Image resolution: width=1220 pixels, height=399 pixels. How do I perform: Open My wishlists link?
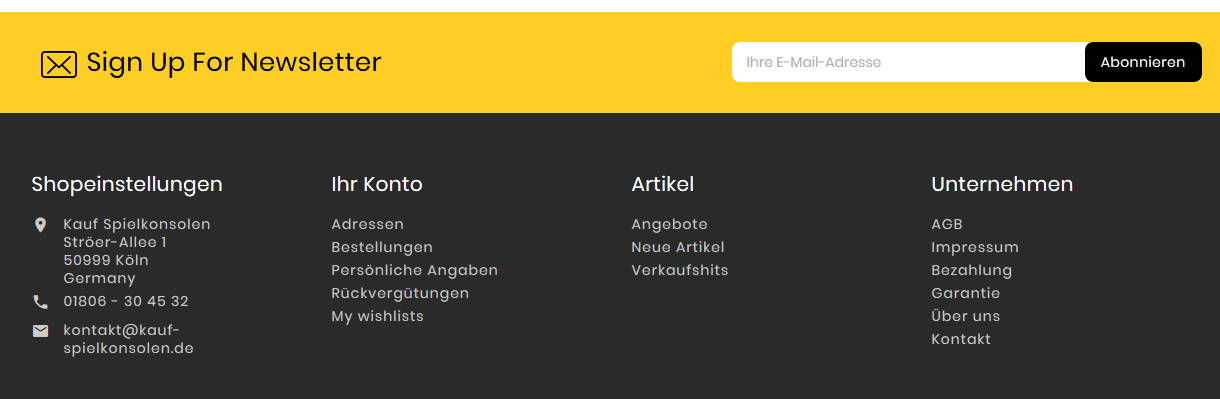click(377, 316)
